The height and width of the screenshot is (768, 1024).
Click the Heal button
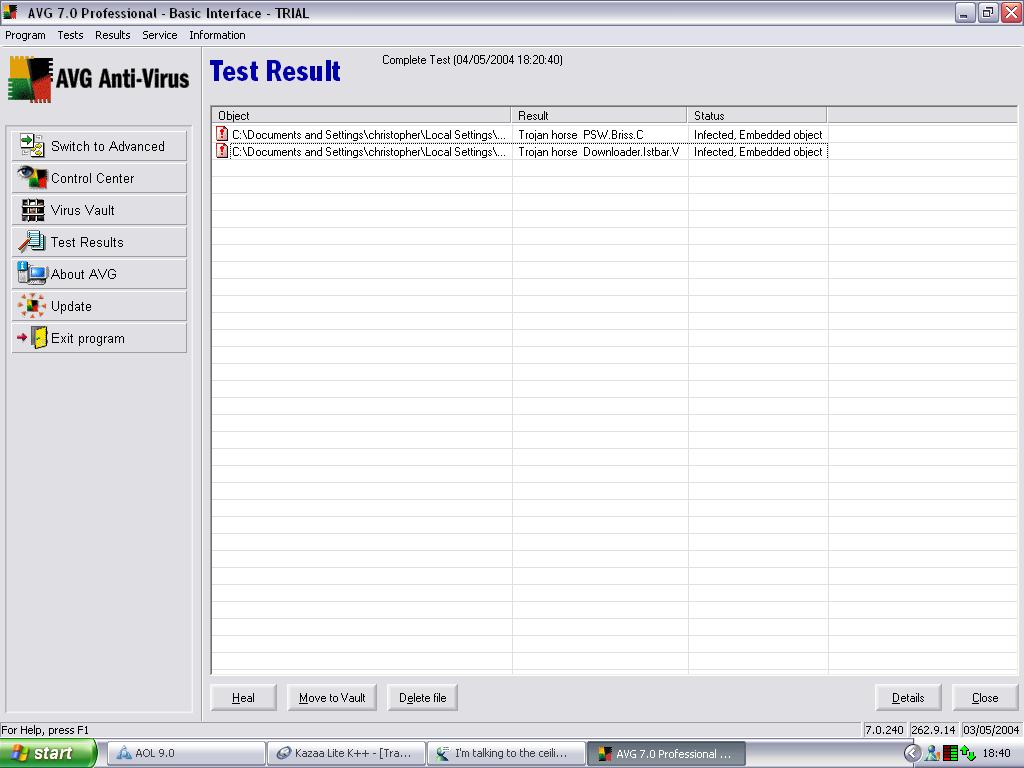[x=243, y=697]
